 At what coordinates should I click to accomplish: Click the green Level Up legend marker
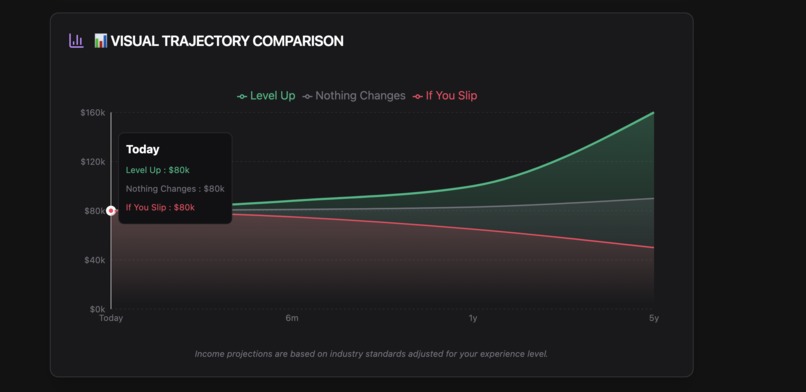point(242,97)
